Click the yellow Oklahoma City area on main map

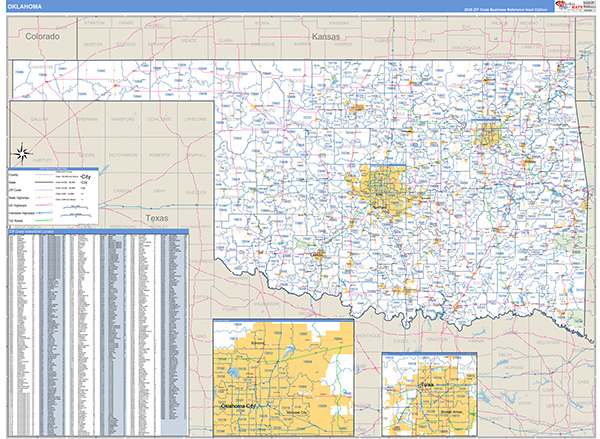[x=383, y=187]
